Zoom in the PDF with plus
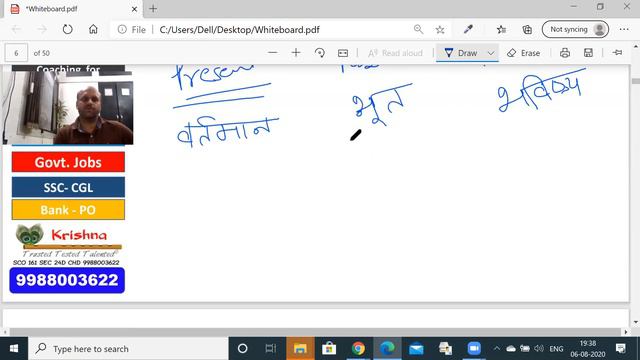The width and height of the screenshot is (640, 360). [x=296, y=53]
